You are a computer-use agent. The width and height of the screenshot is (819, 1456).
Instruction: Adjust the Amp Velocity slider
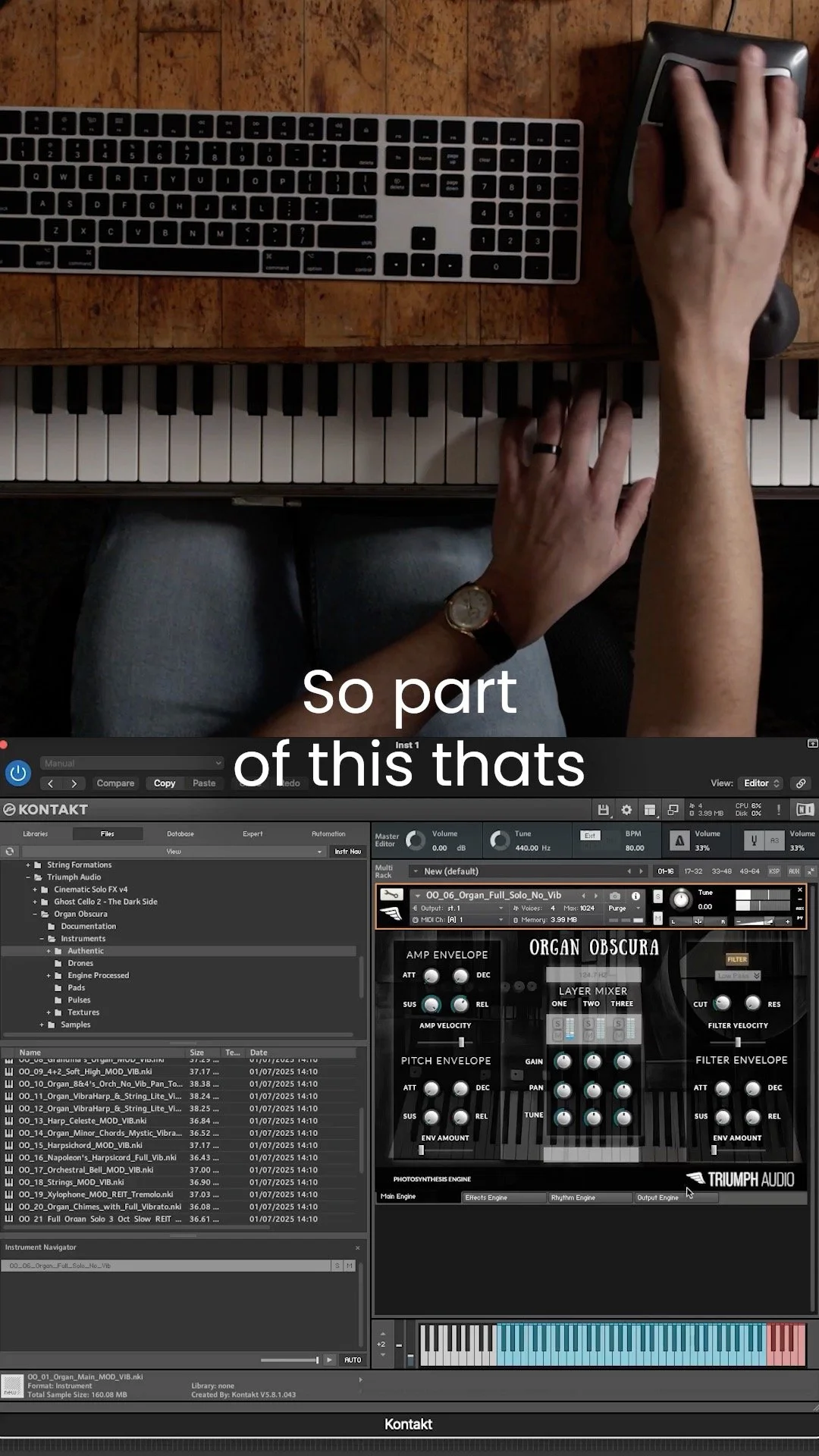point(461,1042)
